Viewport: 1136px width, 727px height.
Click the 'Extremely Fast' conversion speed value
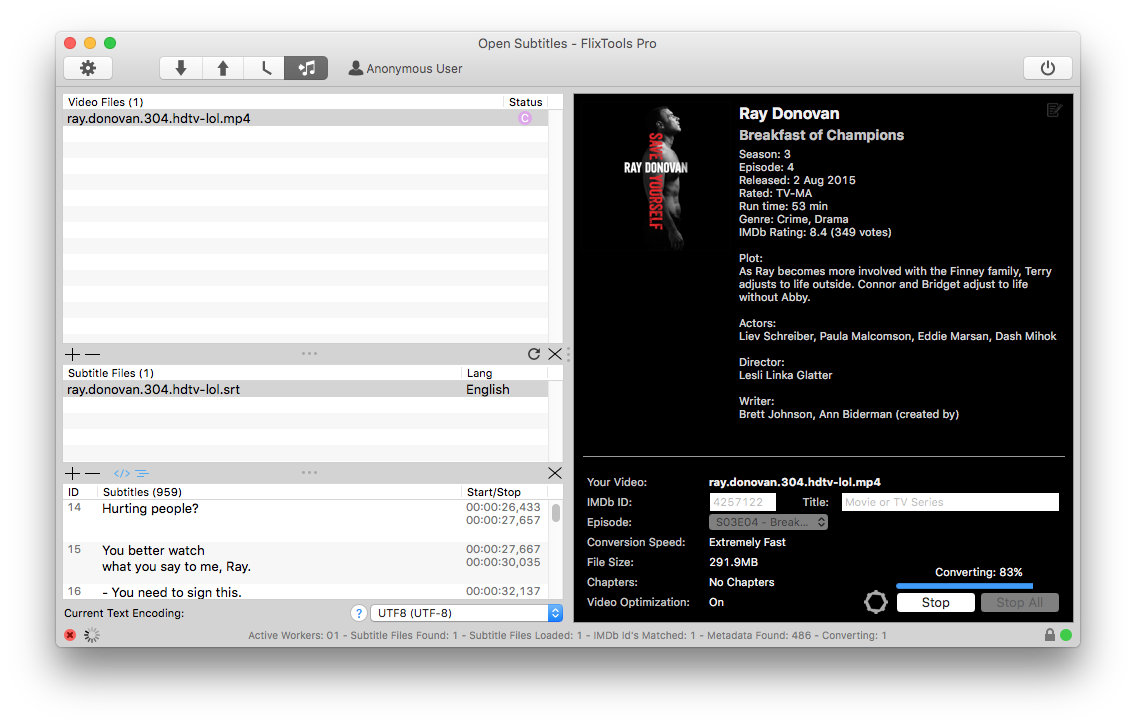747,542
